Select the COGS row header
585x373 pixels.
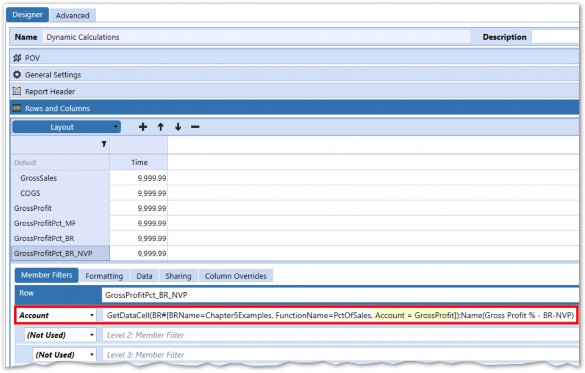[60, 193]
